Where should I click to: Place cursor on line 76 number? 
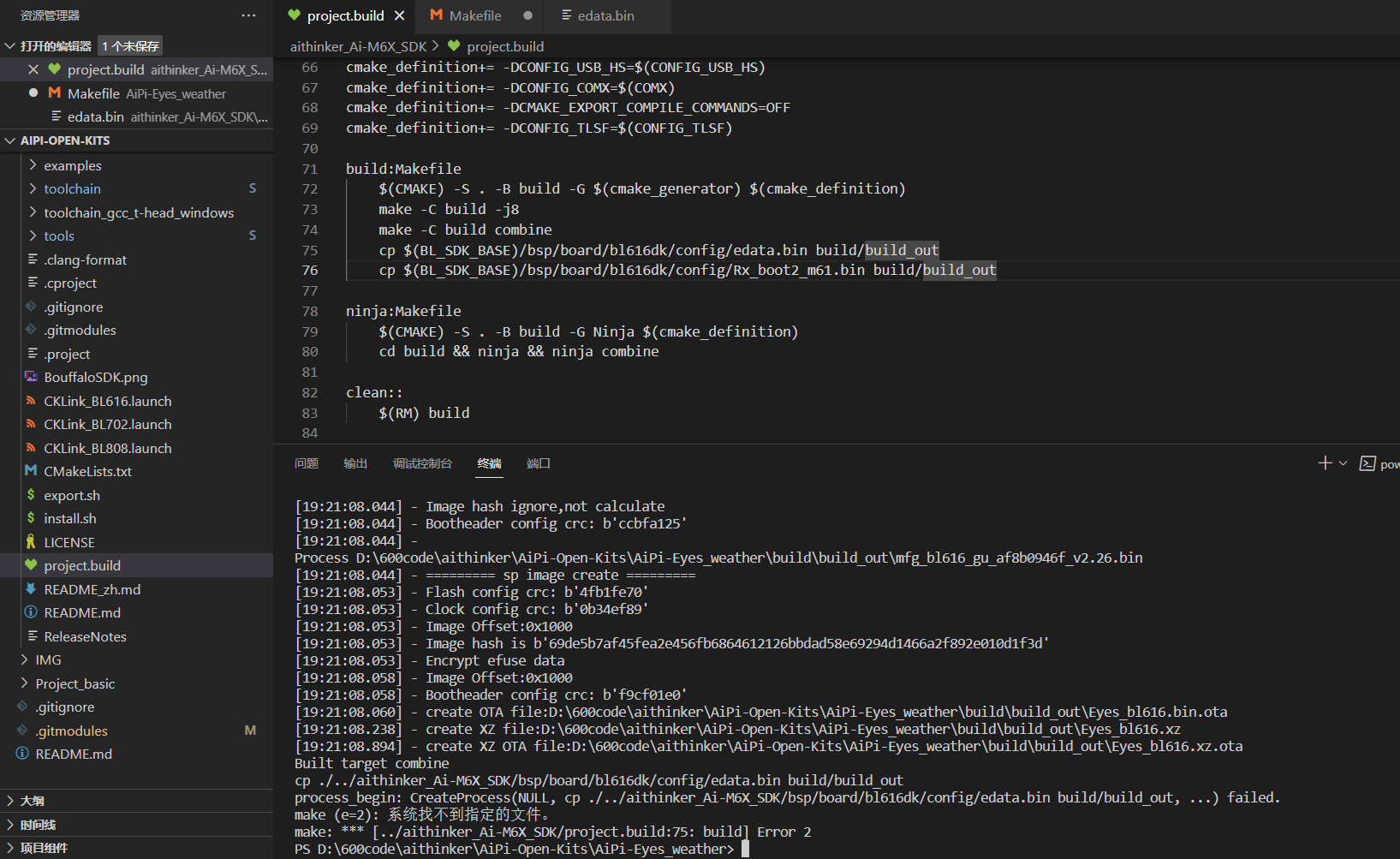tap(310, 270)
